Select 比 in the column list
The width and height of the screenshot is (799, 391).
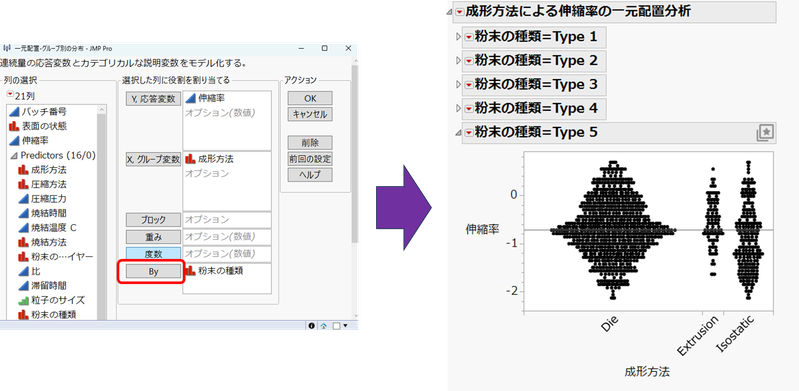[x=30, y=271]
